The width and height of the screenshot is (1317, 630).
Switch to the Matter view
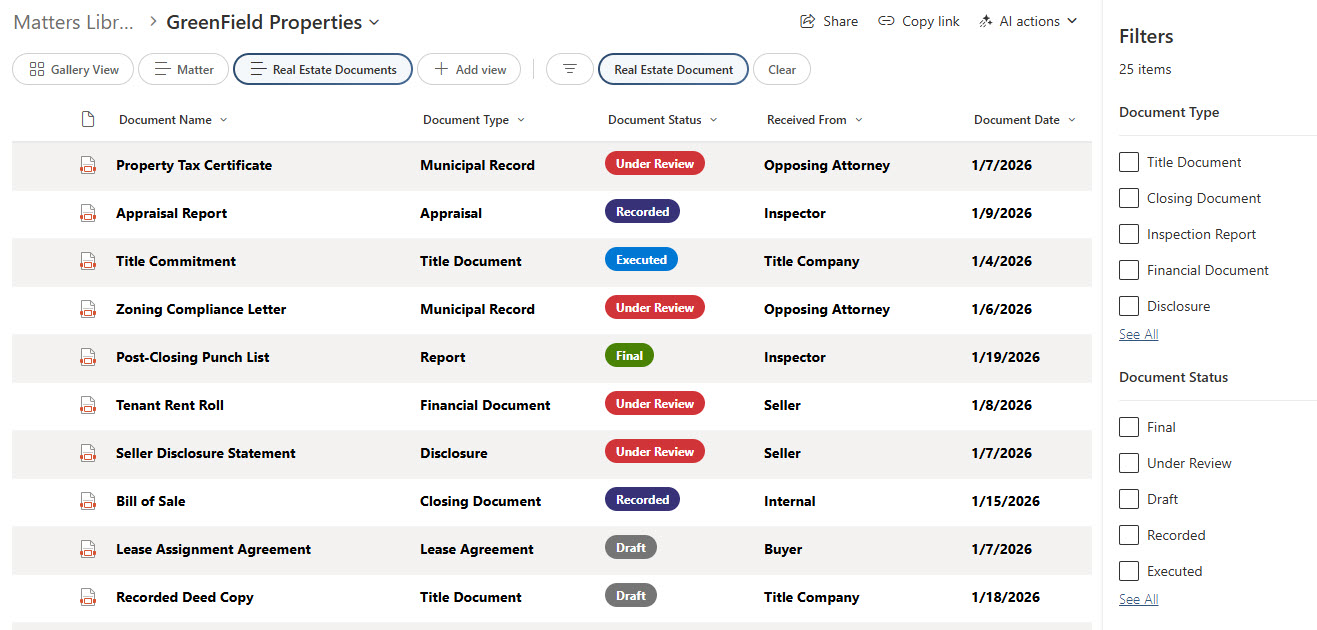pyautogui.click(x=183, y=69)
